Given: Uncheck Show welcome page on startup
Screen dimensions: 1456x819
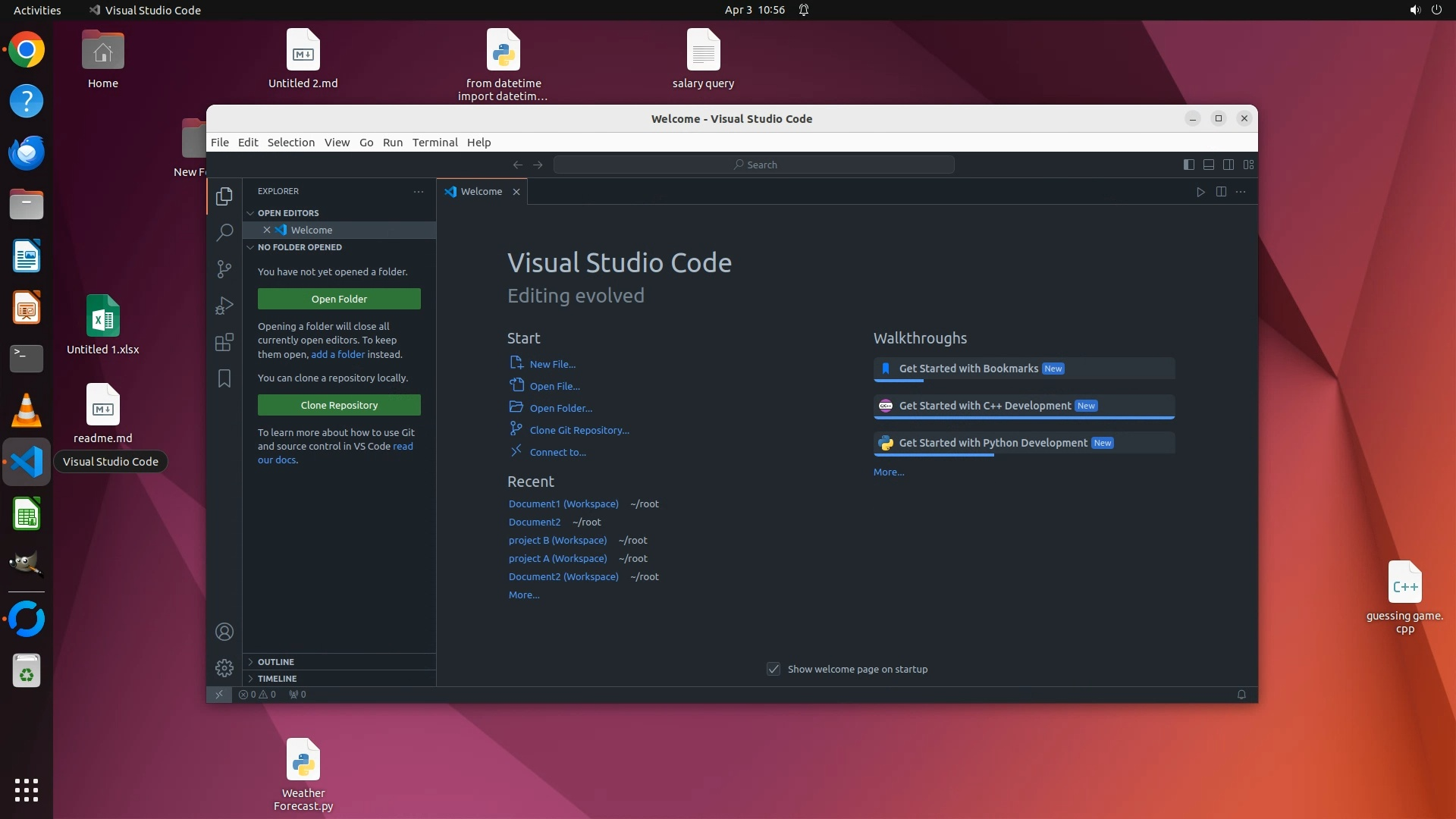Looking at the screenshot, I should pyautogui.click(x=773, y=669).
